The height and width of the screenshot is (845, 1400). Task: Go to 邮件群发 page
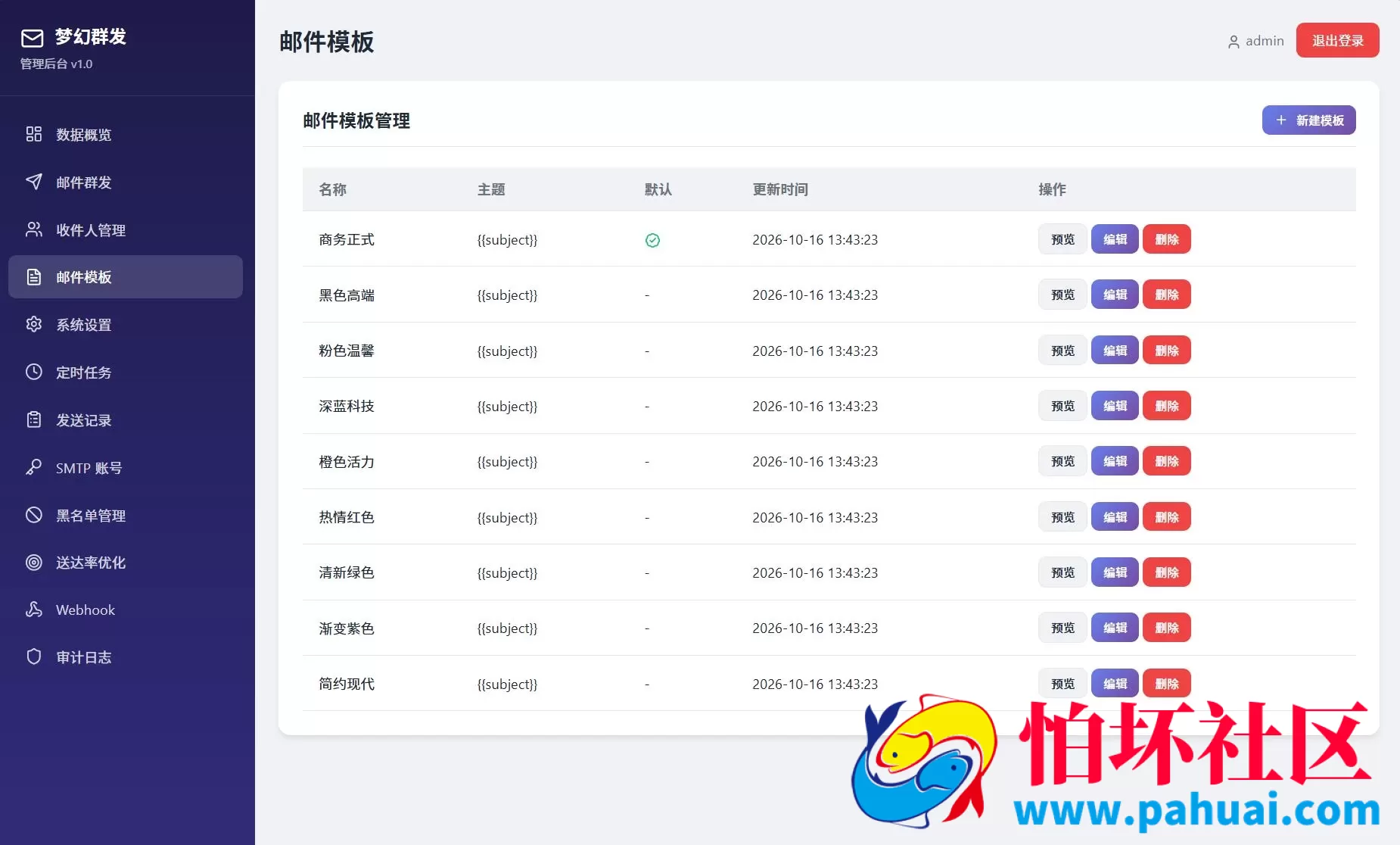(126, 182)
